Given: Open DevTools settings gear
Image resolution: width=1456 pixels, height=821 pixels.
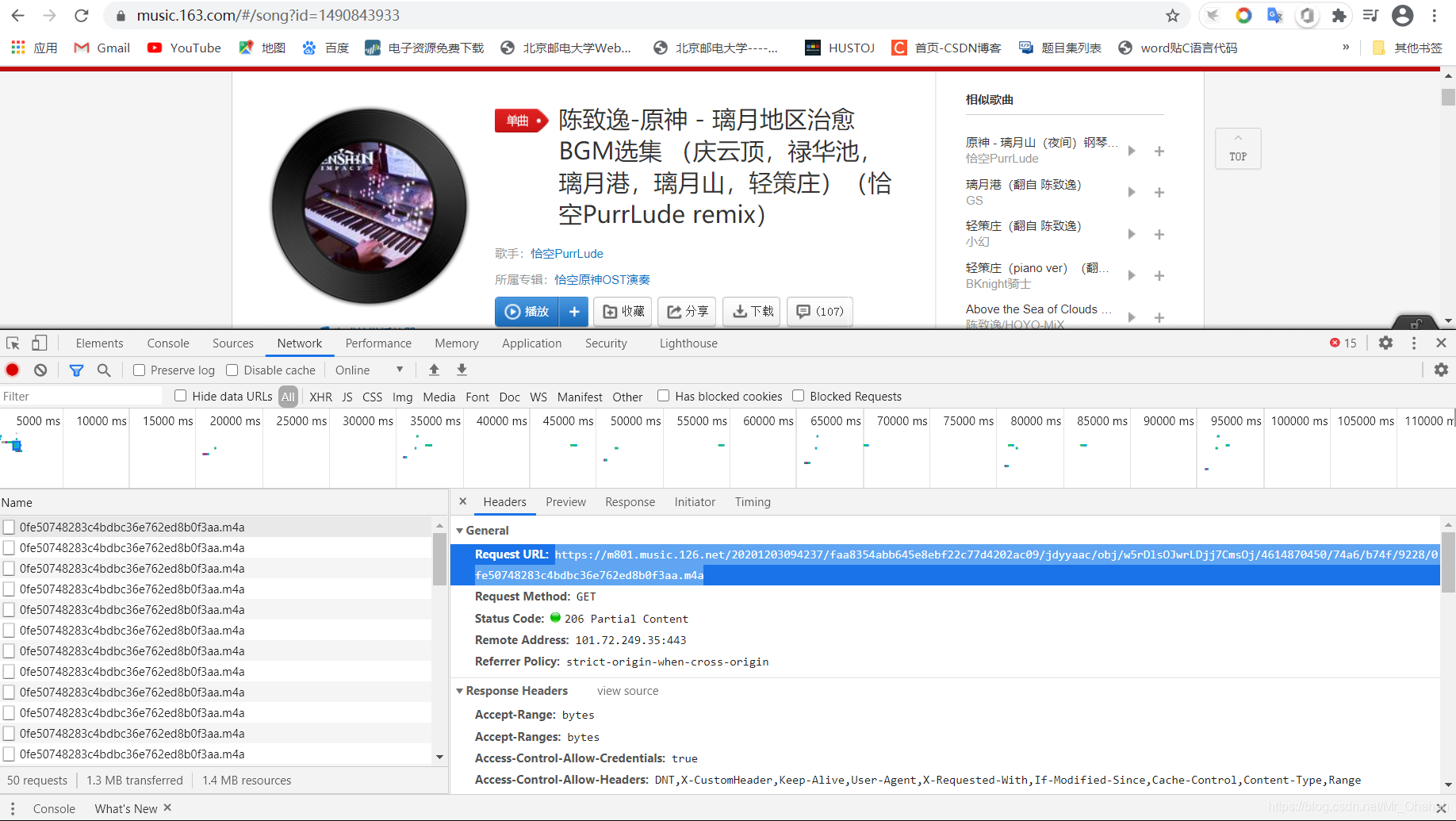Looking at the screenshot, I should tap(1385, 343).
